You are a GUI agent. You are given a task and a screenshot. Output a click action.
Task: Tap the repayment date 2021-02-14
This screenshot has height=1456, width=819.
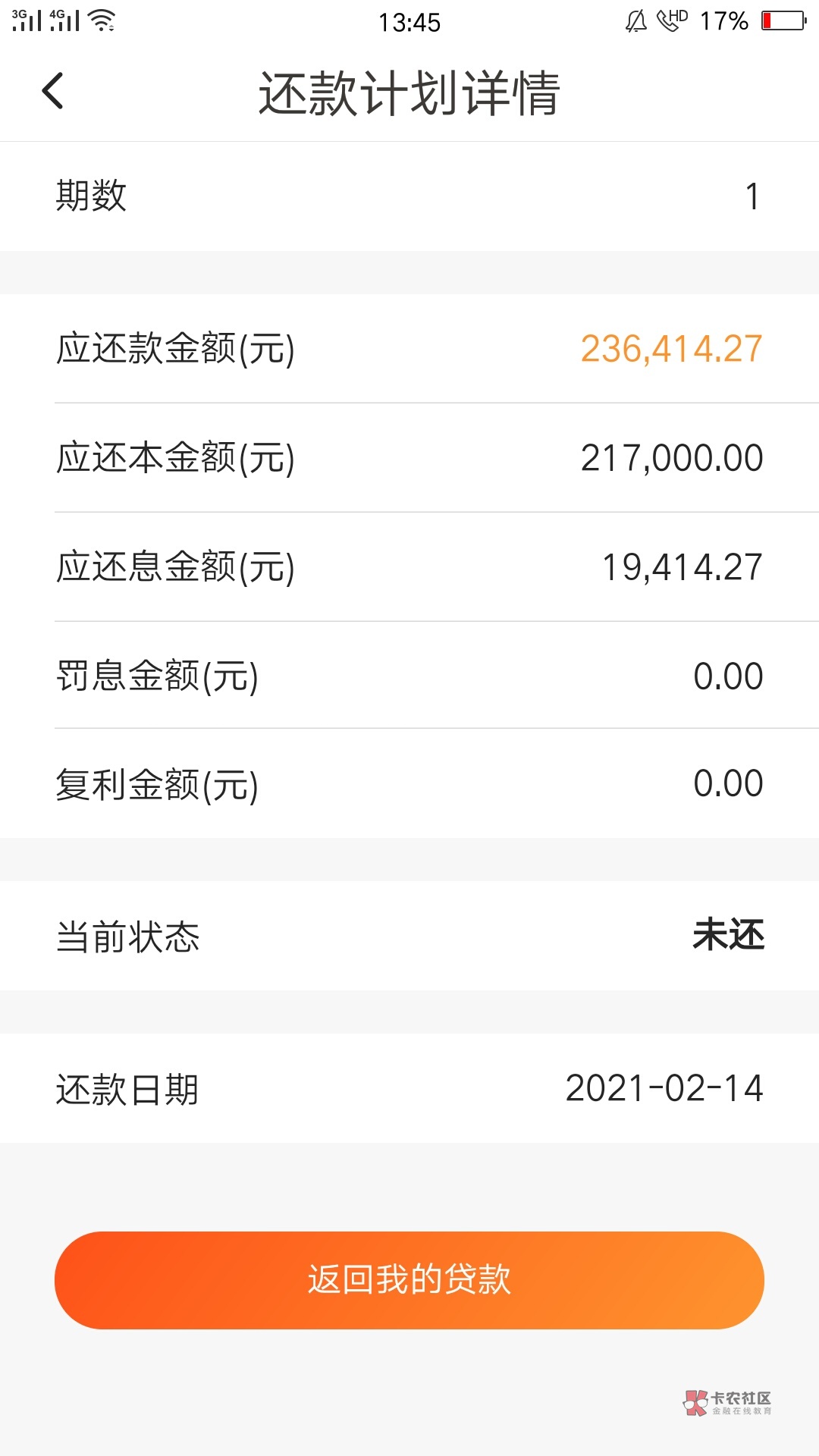coord(664,1088)
